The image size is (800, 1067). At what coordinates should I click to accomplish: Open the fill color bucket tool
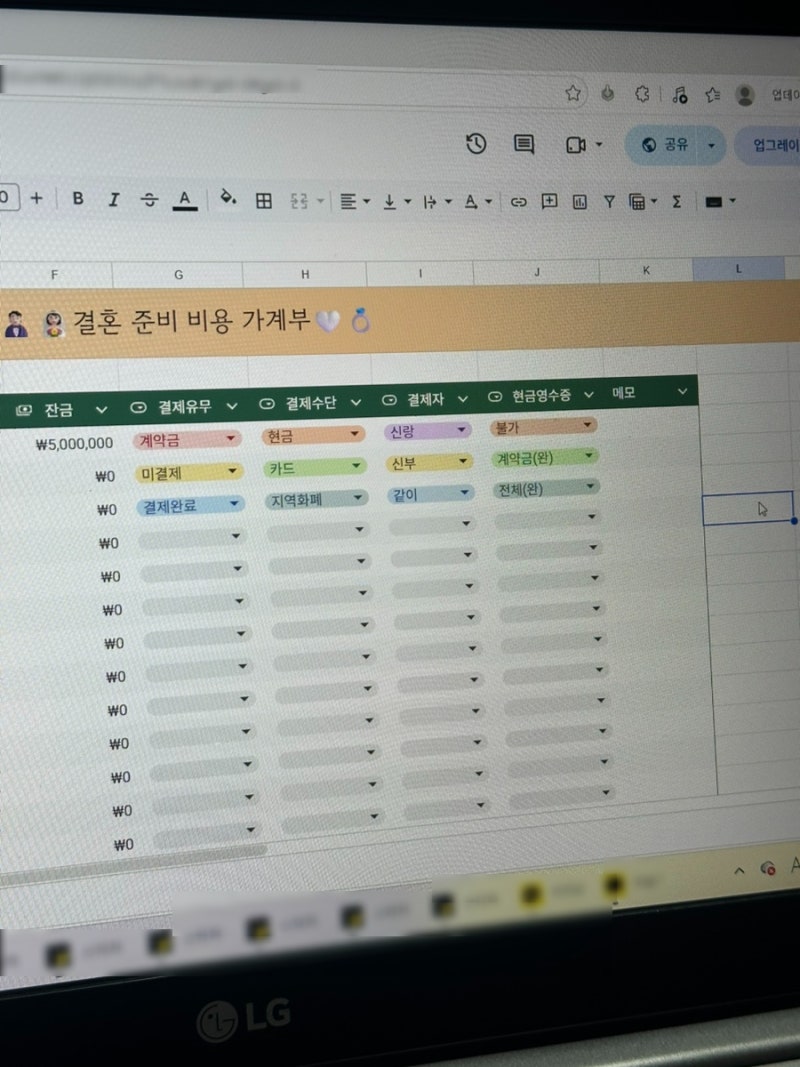click(x=228, y=198)
